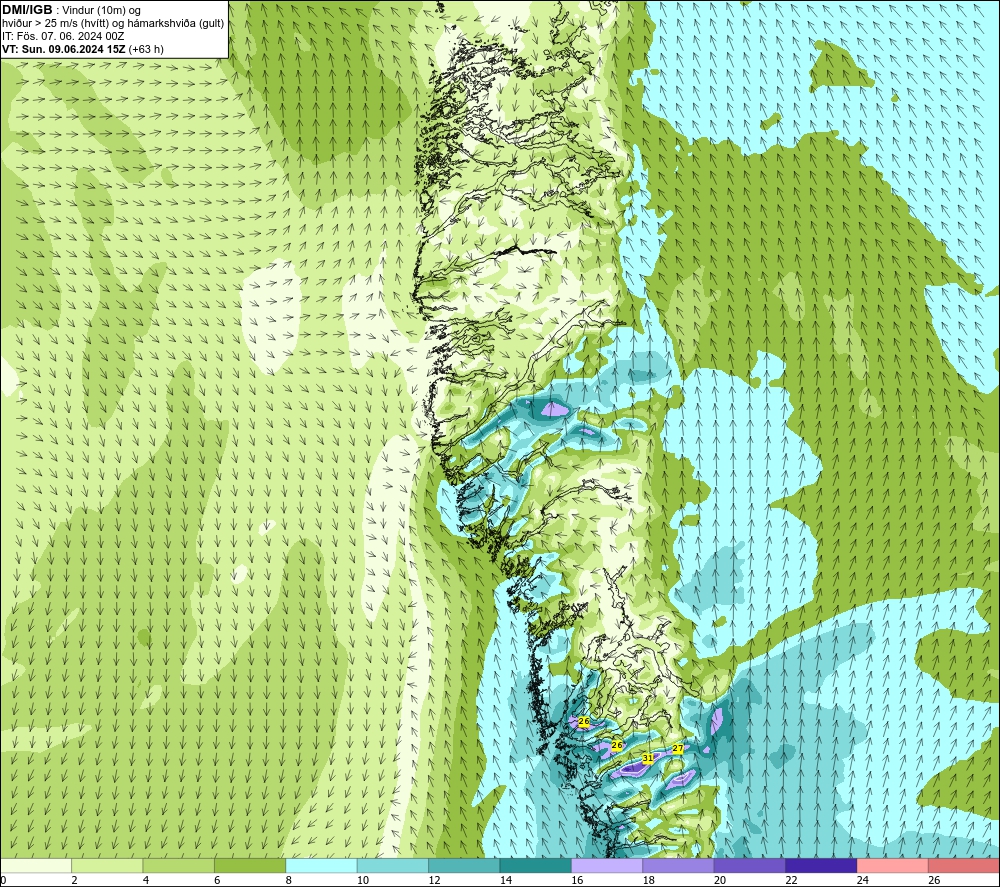Click the scale tick label 20
This screenshot has height=887, width=1000.
(x=719, y=880)
